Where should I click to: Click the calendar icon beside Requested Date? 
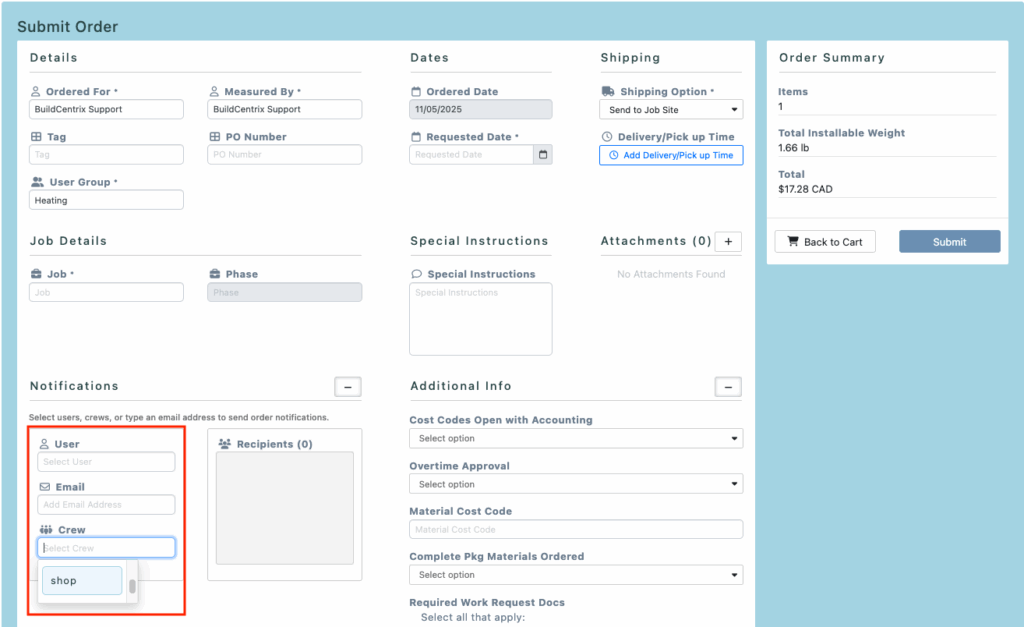pyautogui.click(x=543, y=155)
